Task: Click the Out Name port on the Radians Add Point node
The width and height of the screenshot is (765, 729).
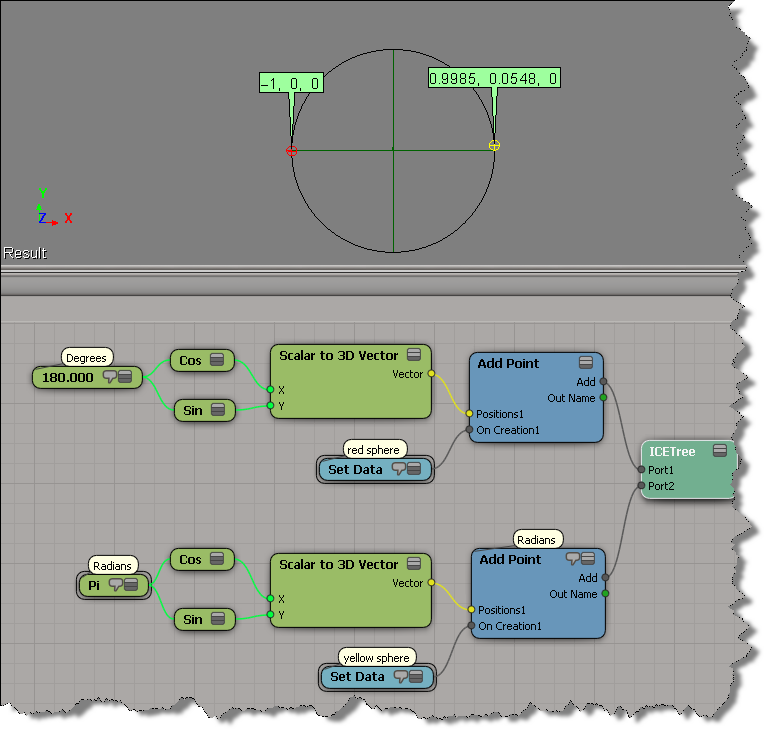Action: coord(603,594)
